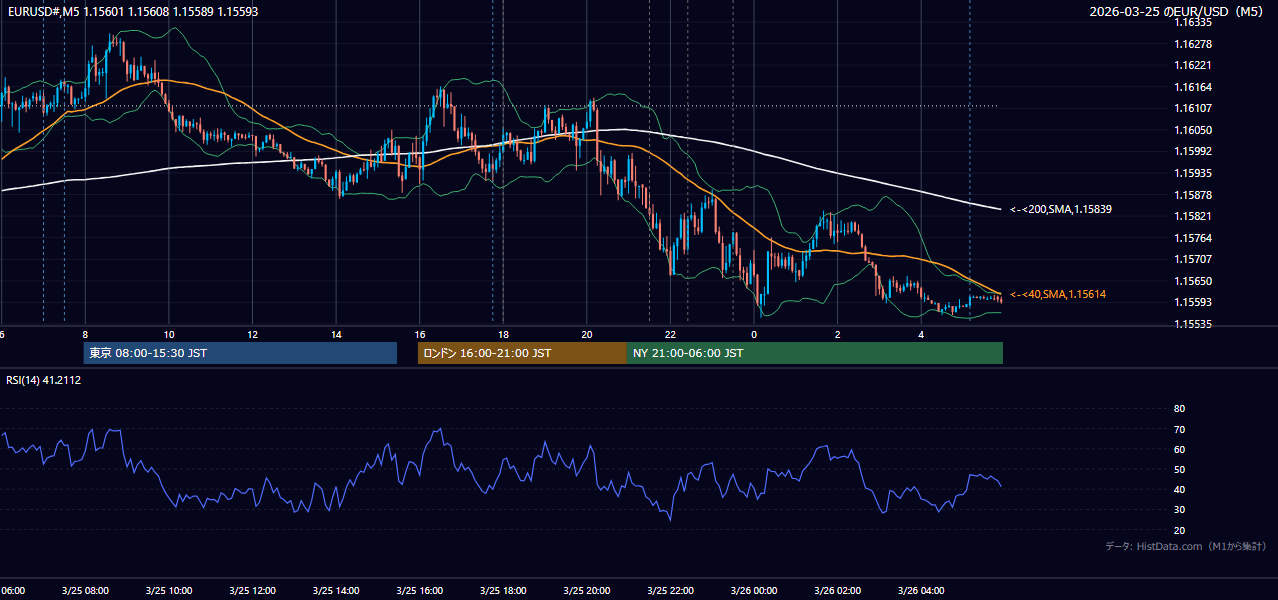Screen dimensions: 1278x600
Task: Click the 3/26 02:00 bottom time label
Action: tap(838, 590)
